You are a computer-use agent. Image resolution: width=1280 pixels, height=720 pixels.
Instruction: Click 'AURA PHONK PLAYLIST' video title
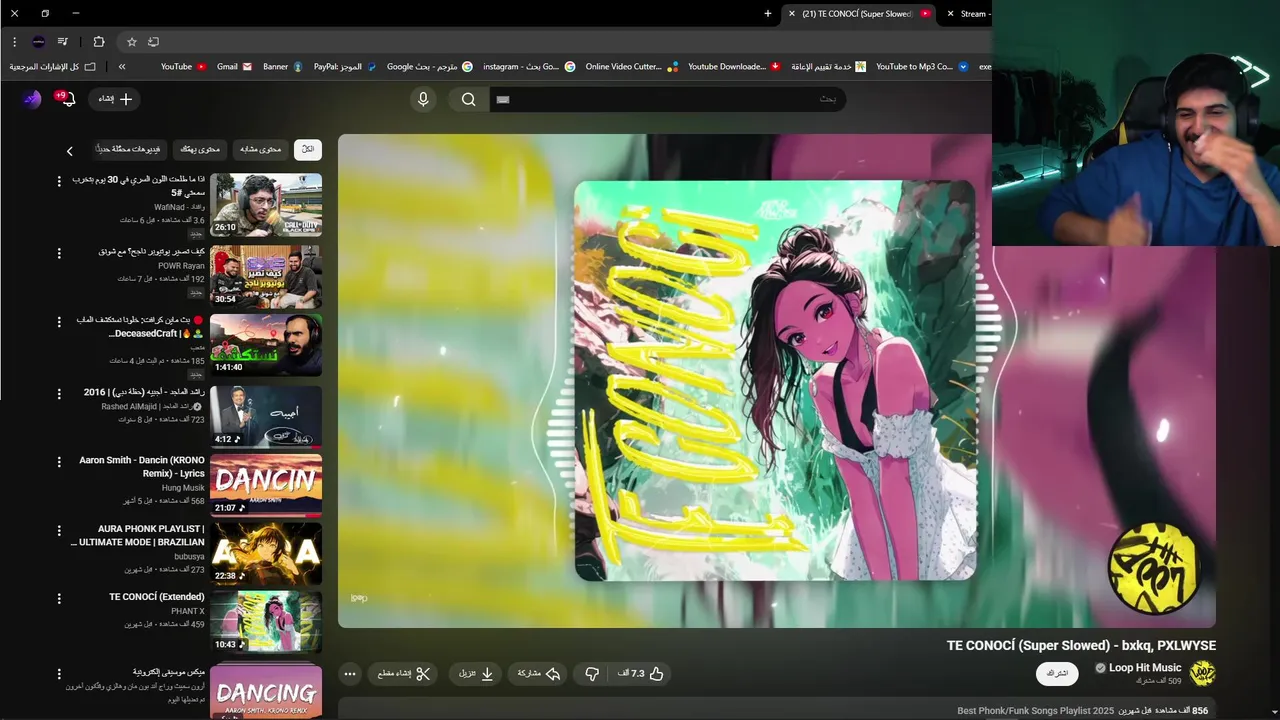click(138, 535)
